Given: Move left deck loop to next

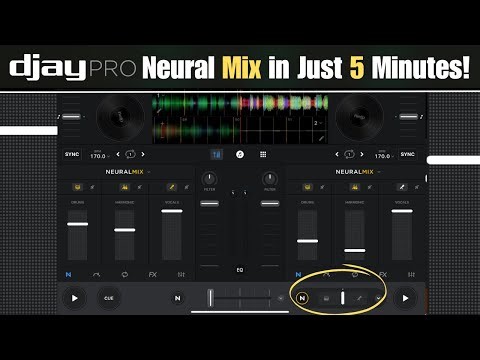Looking at the screenshot, I should point(143,154).
